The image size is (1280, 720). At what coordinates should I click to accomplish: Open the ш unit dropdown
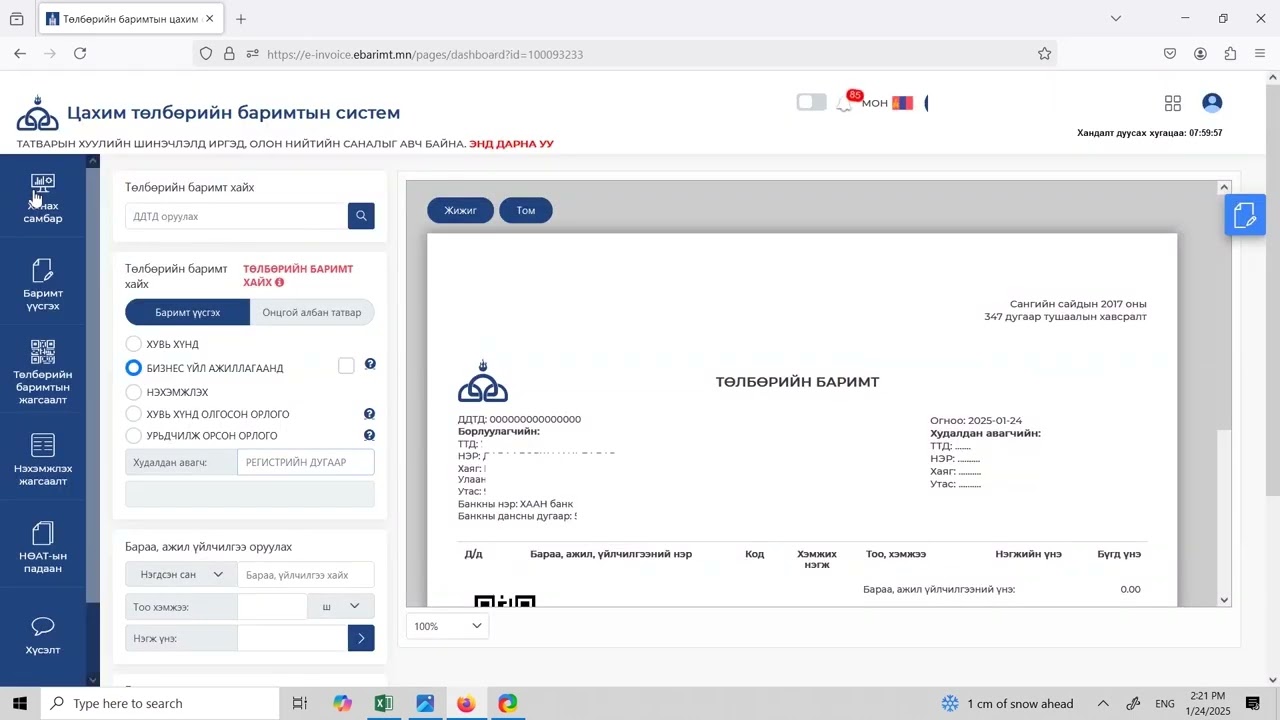coord(342,606)
